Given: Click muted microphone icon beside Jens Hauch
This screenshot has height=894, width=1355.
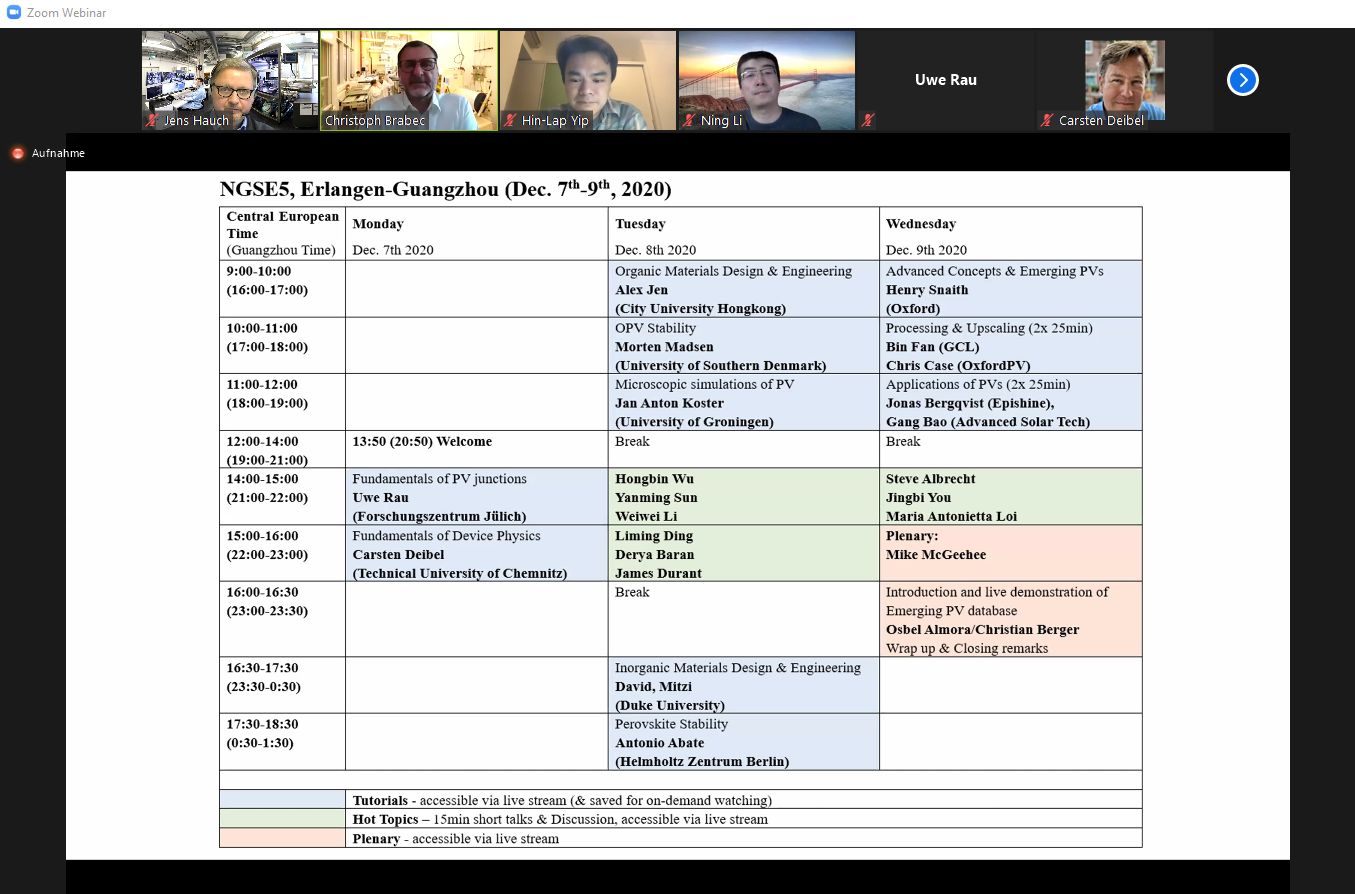Looking at the screenshot, I should tap(153, 121).
